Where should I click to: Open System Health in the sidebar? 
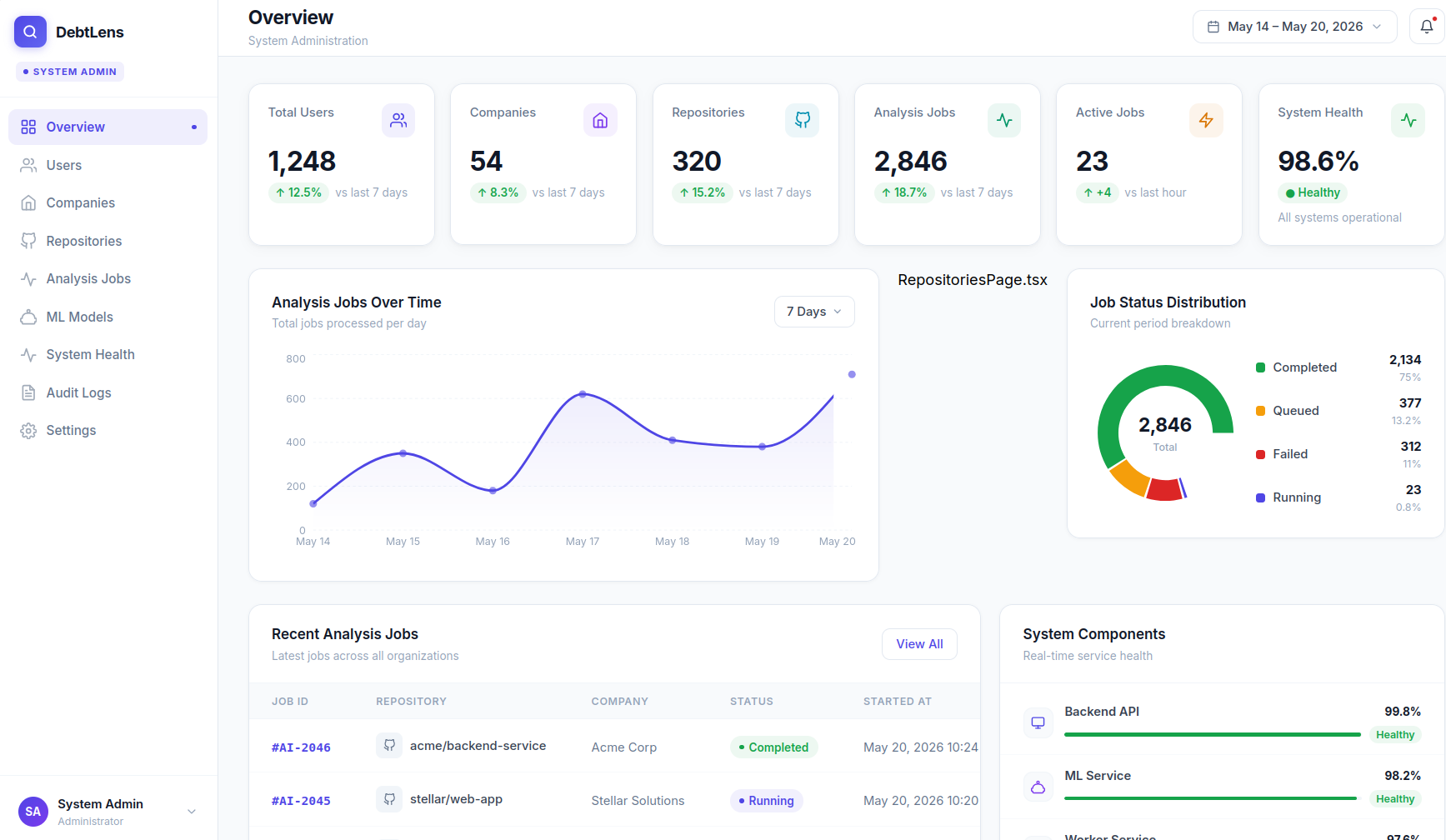[x=108, y=354]
